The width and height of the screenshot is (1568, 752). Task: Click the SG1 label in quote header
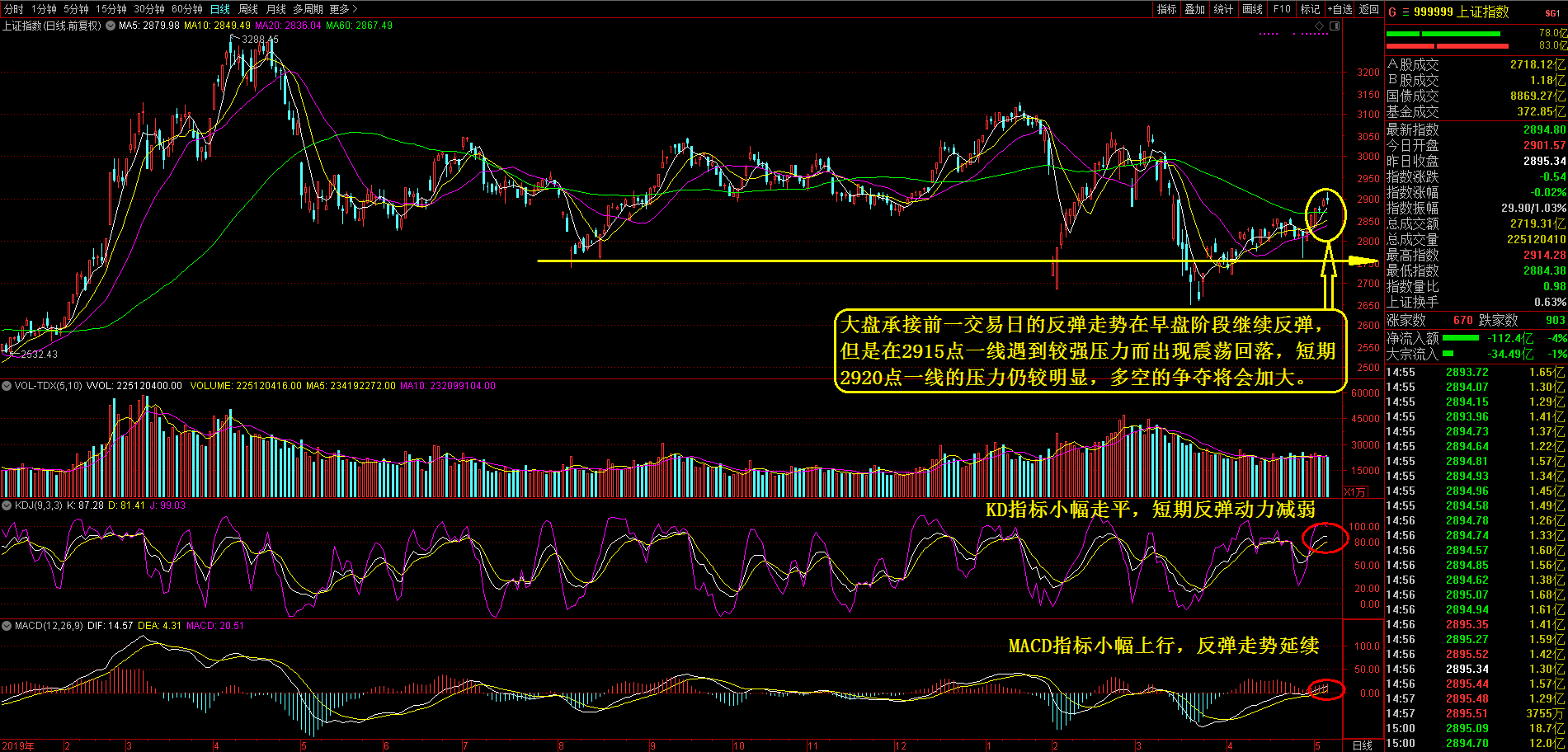click(x=1552, y=13)
